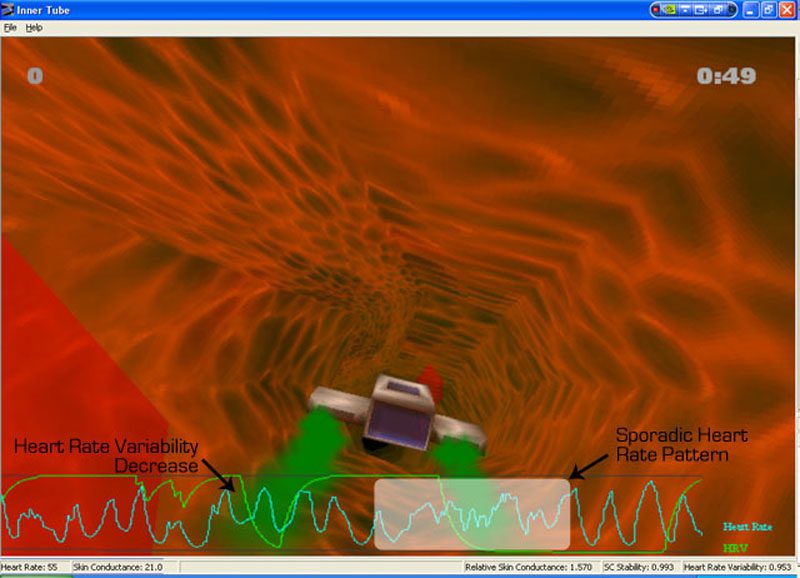Open the File menu
The image size is (800, 578).
pyautogui.click(x=11, y=27)
